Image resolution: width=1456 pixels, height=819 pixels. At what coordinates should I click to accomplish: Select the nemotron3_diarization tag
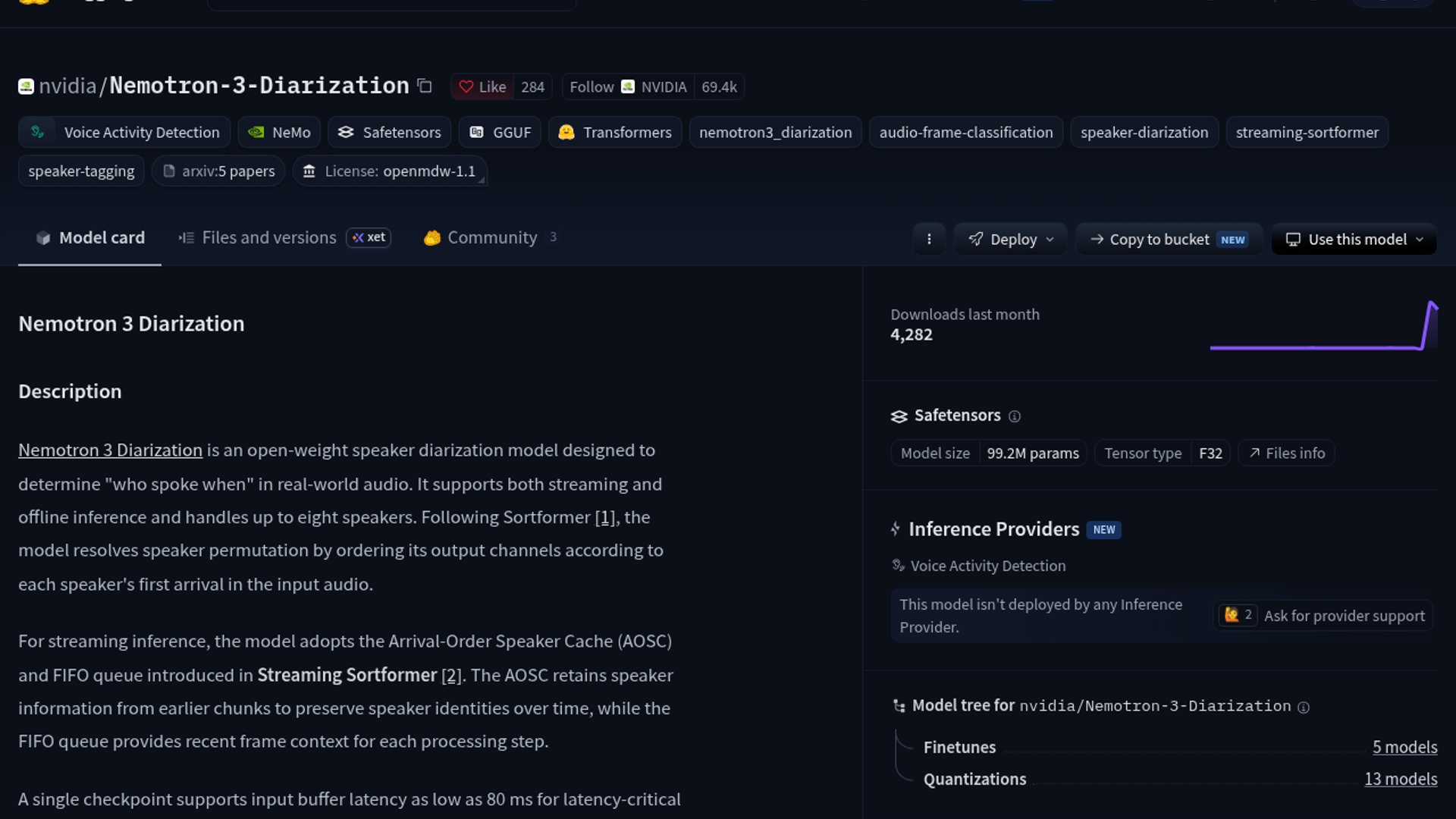tap(775, 133)
